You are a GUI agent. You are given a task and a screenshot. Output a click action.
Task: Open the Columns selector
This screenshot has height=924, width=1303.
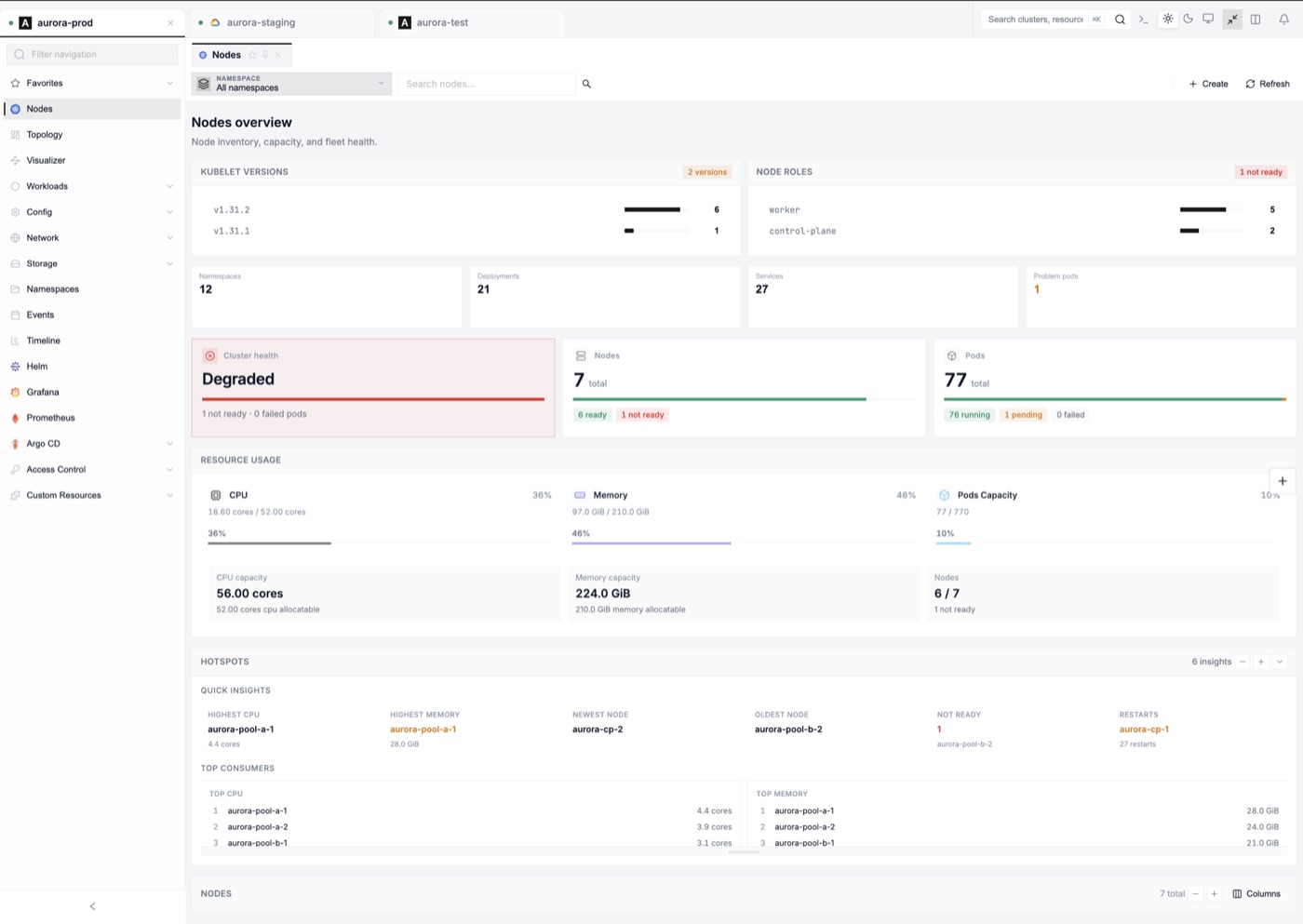pyautogui.click(x=1256, y=894)
